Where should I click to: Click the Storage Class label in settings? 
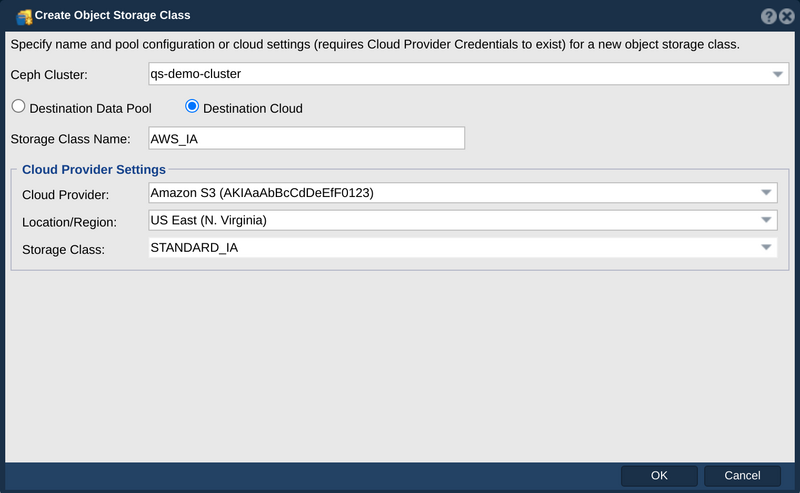63,250
